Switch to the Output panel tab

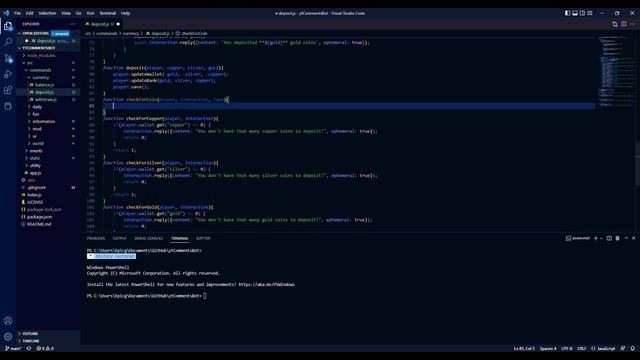tap(120, 238)
